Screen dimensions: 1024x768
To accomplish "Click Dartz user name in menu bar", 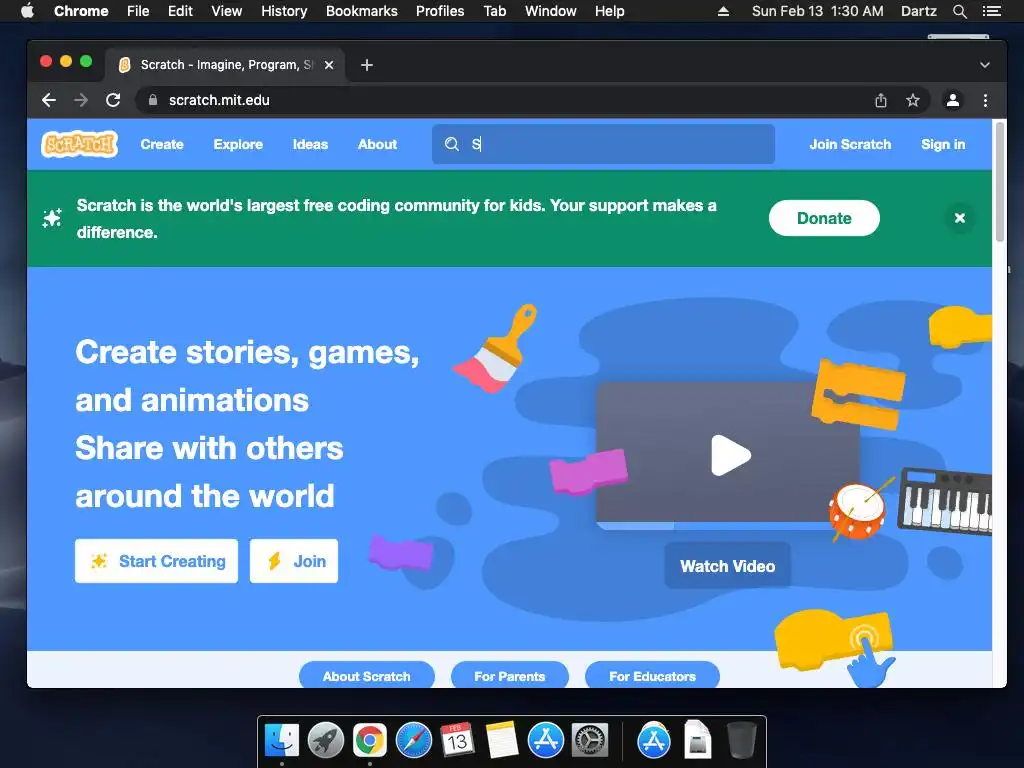I will click(x=918, y=11).
